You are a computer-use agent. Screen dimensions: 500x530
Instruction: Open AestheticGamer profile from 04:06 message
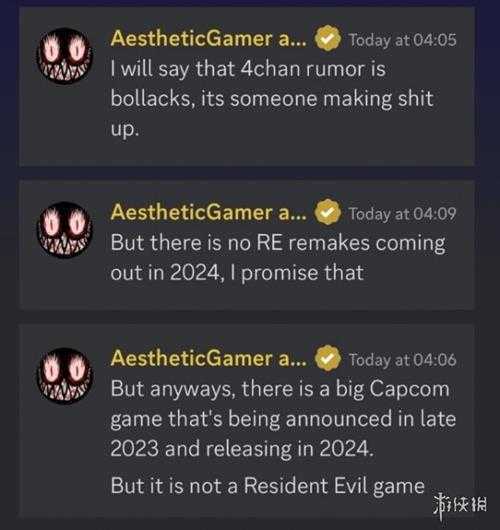209,358
